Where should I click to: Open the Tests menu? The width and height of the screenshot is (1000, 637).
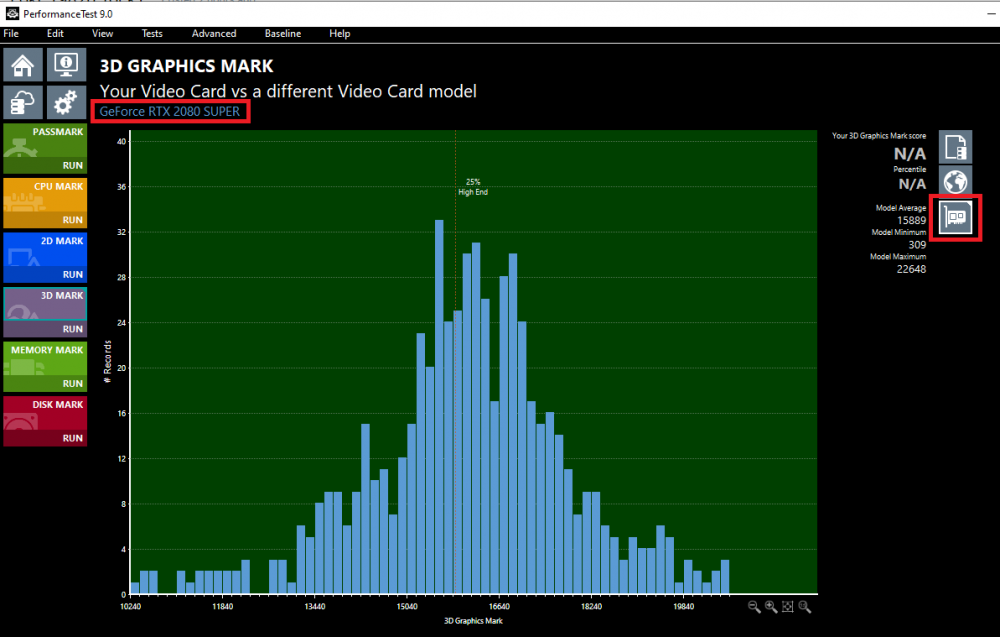pos(152,34)
